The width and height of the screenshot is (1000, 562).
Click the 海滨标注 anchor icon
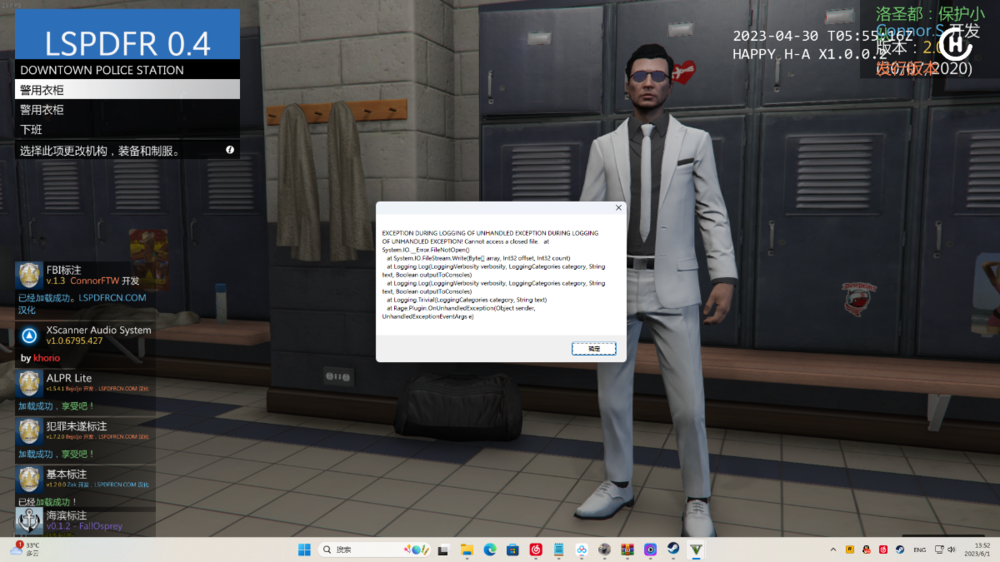pos(29,520)
